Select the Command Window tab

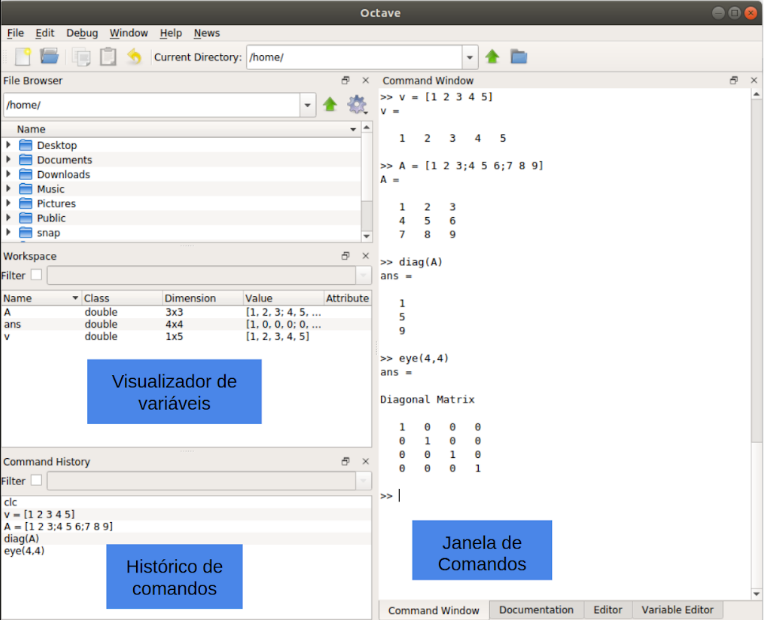(434, 610)
